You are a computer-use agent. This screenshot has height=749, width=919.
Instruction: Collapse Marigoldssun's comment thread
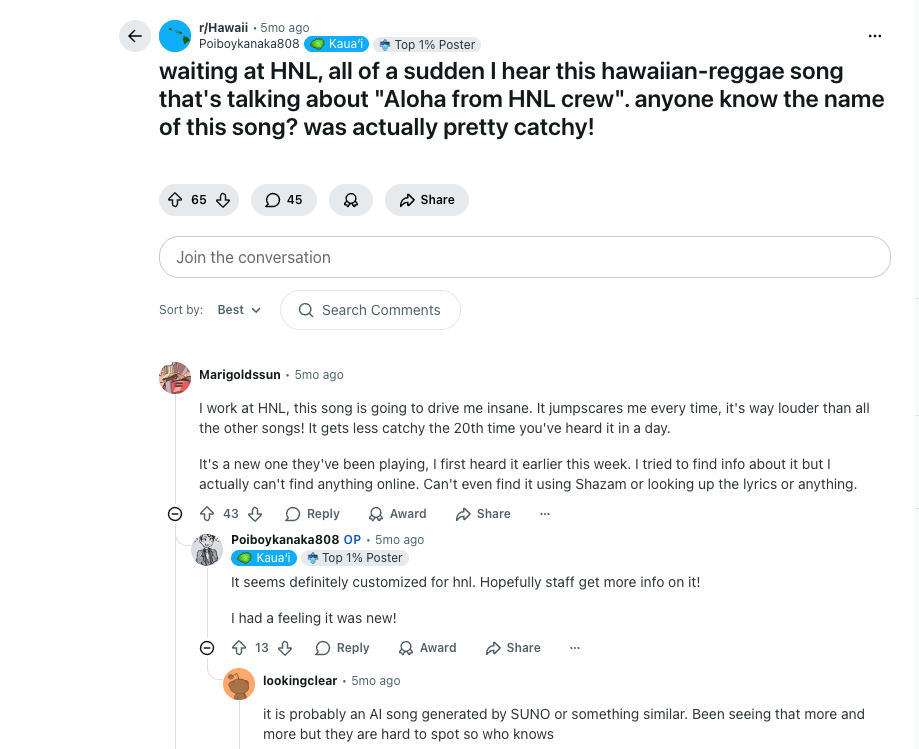tap(175, 513)
